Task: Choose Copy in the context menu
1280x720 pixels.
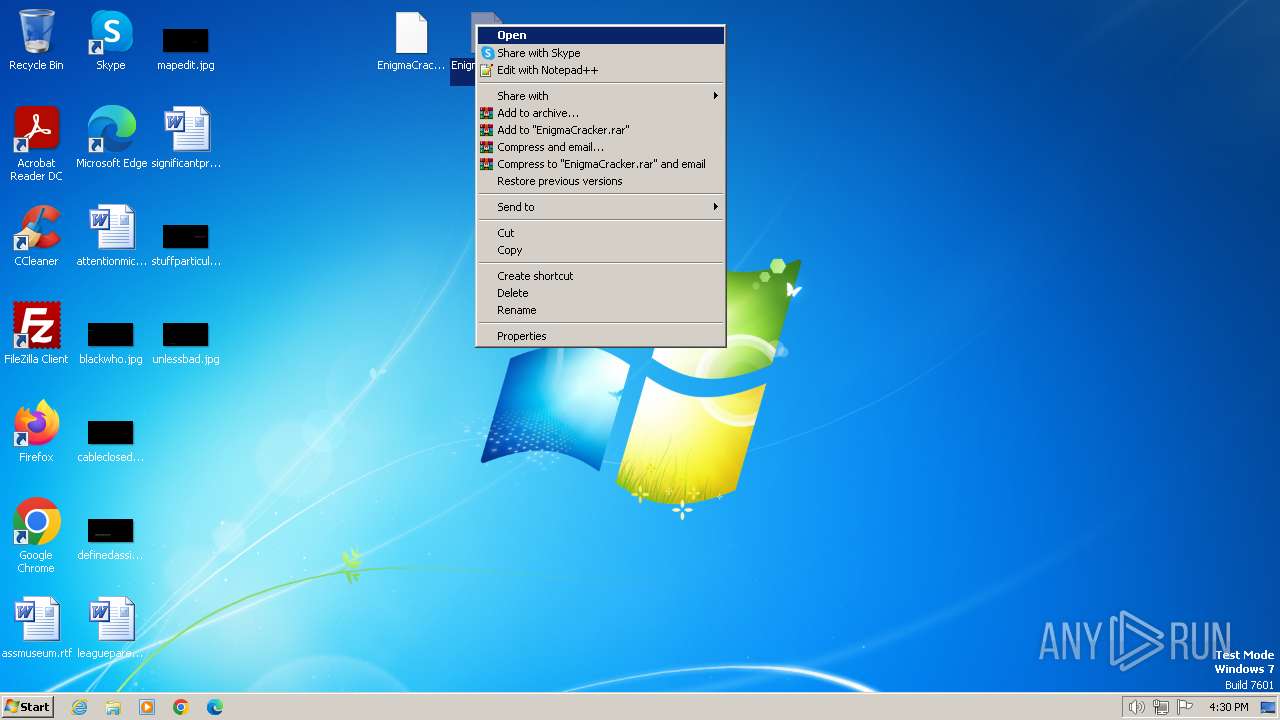Action: (600, 250)
